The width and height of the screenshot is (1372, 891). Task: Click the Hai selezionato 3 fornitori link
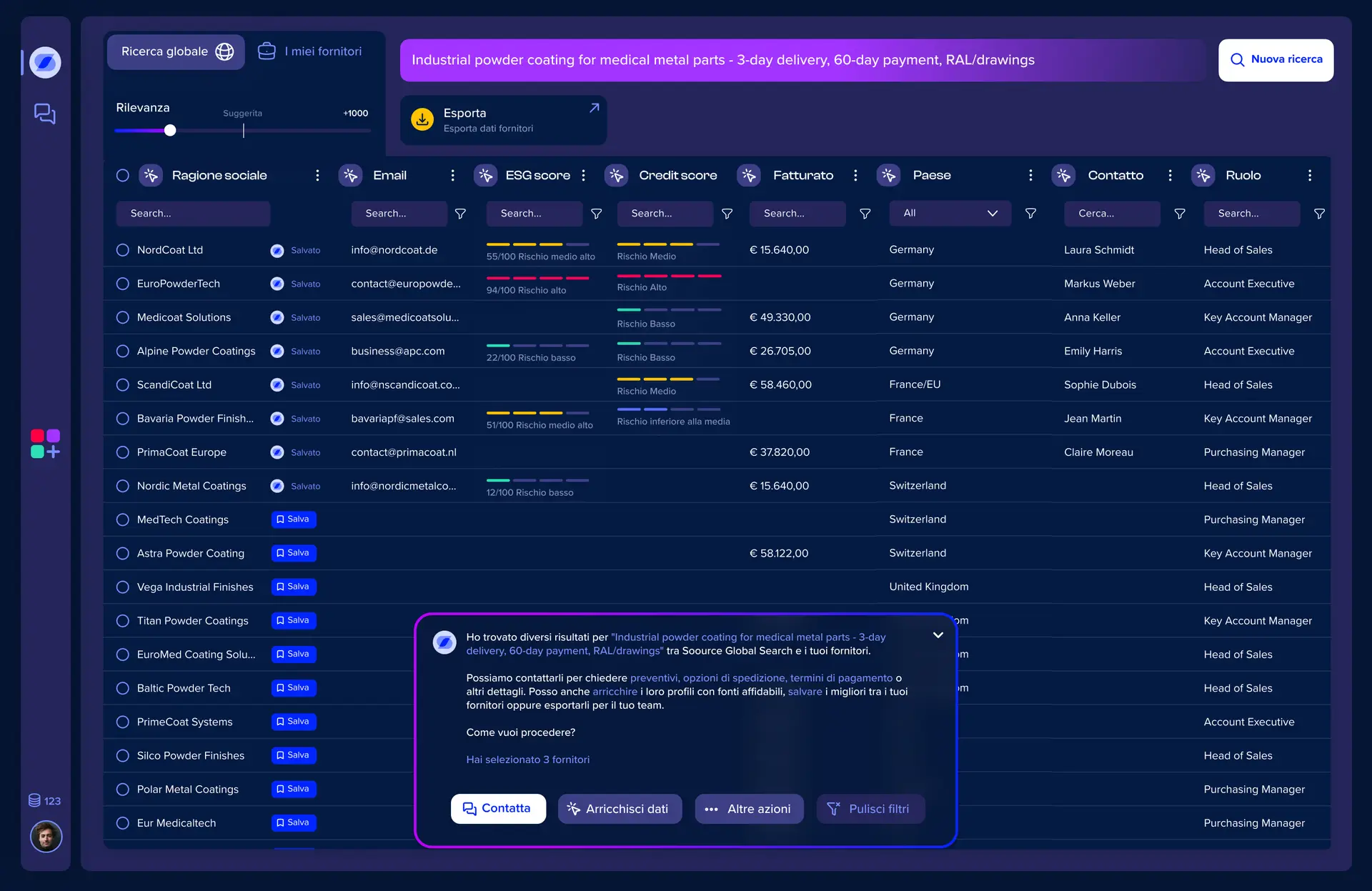tap(528, 760)
